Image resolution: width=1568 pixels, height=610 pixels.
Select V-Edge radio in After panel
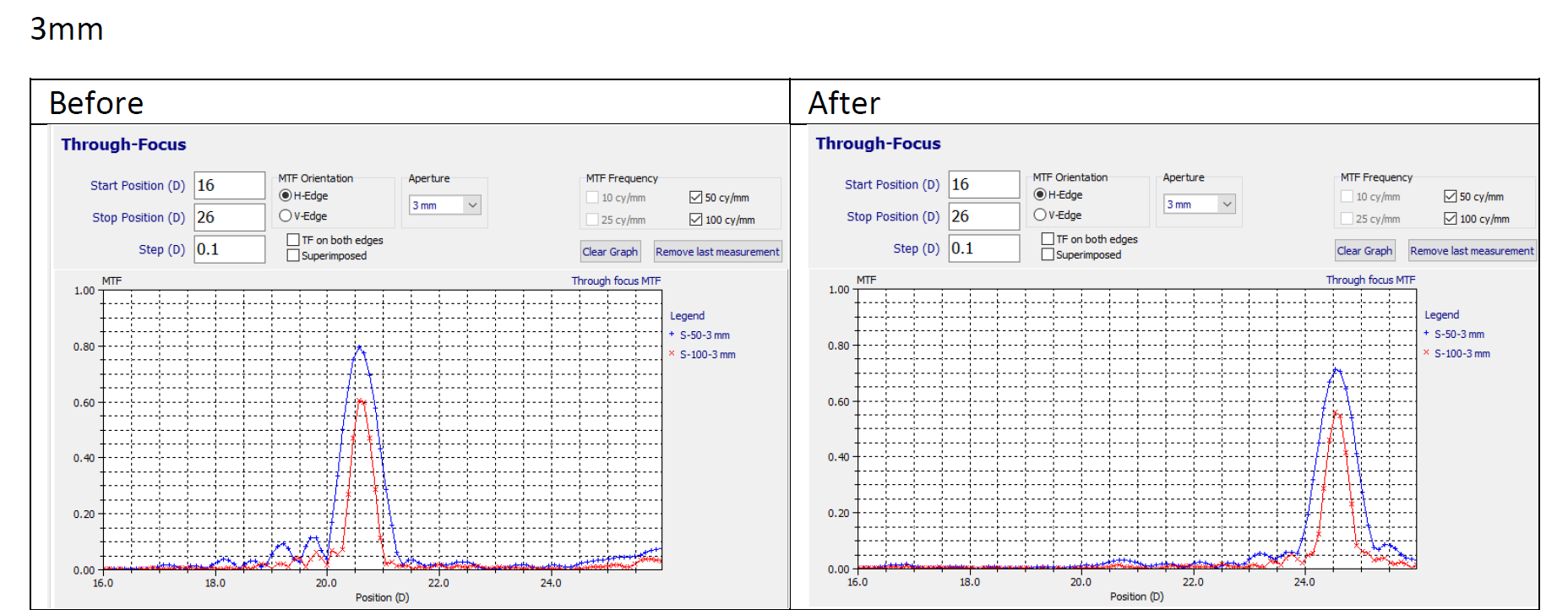pyautogui.click(x=1040, y=215)
